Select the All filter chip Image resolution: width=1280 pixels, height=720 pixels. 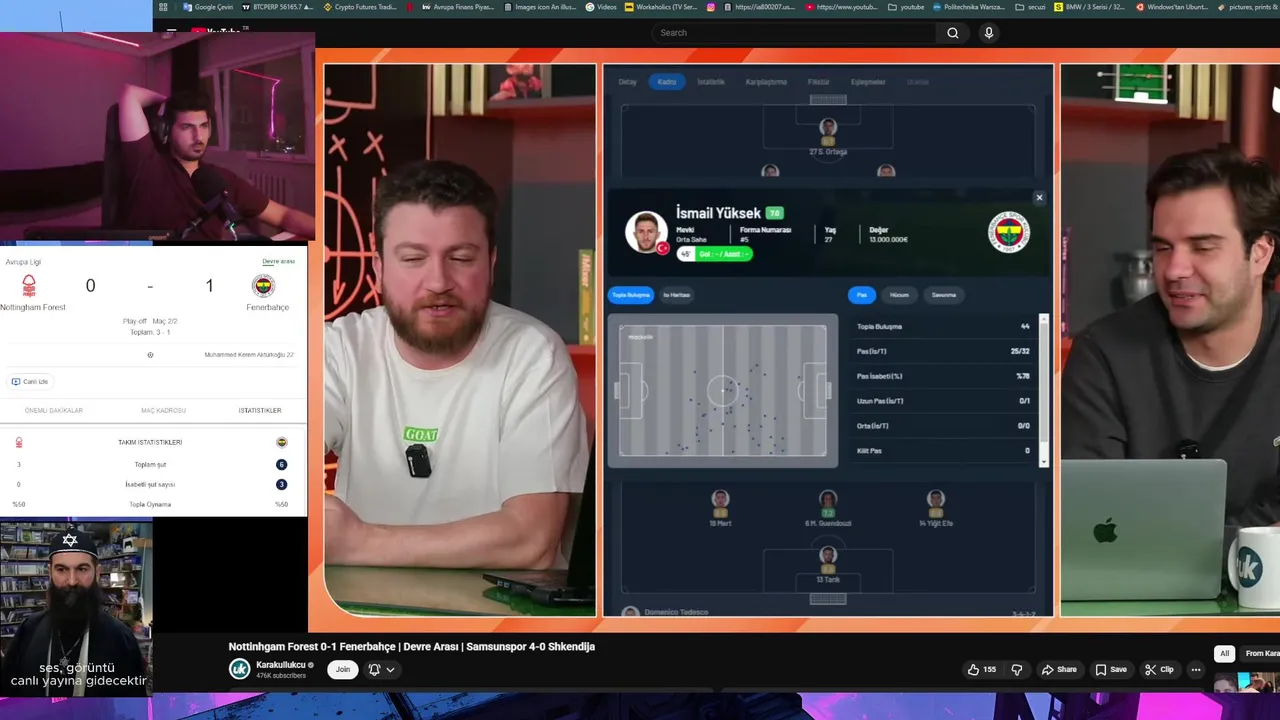pos(1224,653)
